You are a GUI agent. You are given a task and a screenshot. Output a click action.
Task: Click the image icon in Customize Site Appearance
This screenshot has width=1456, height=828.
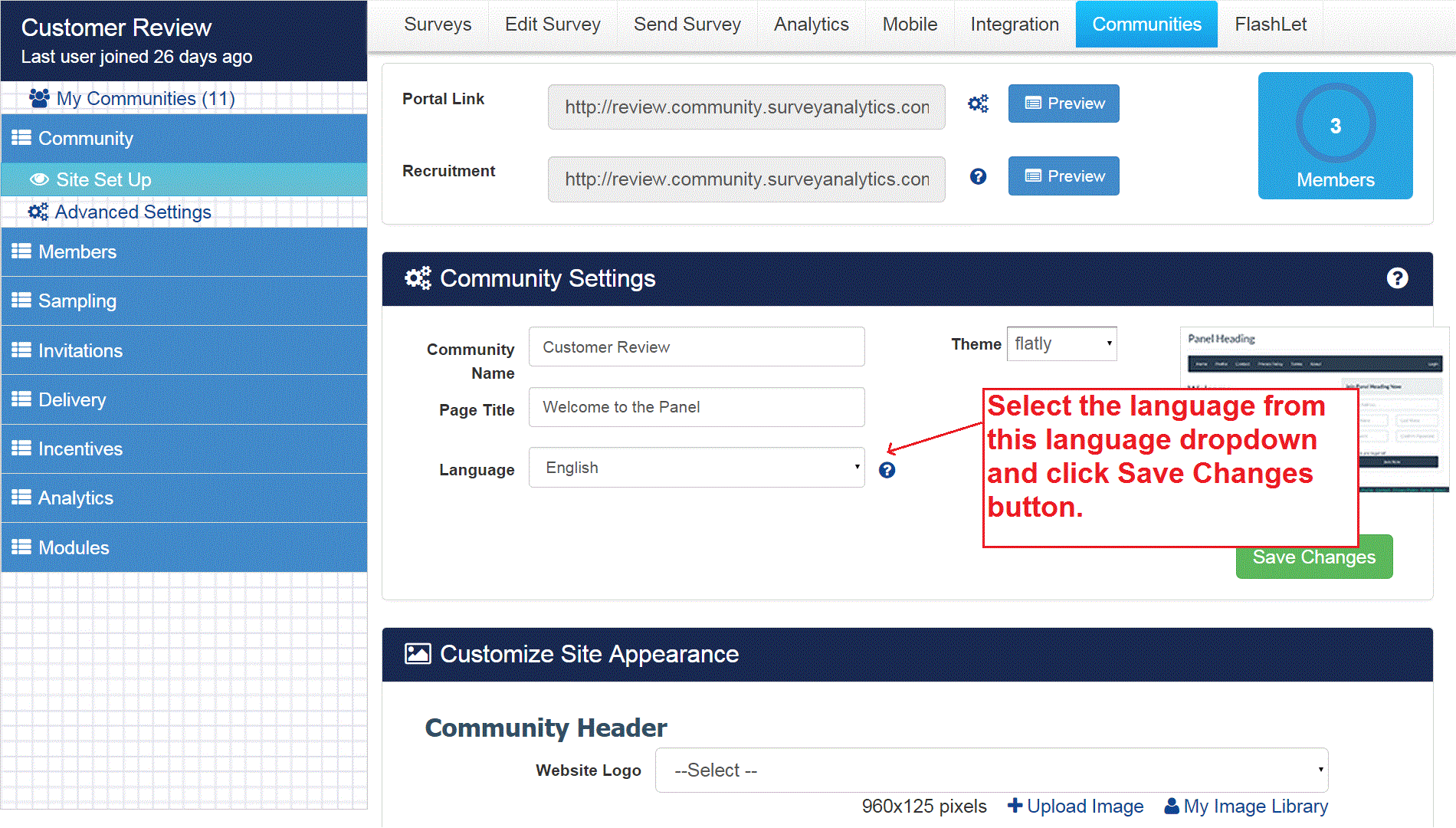tap(418, 653)
